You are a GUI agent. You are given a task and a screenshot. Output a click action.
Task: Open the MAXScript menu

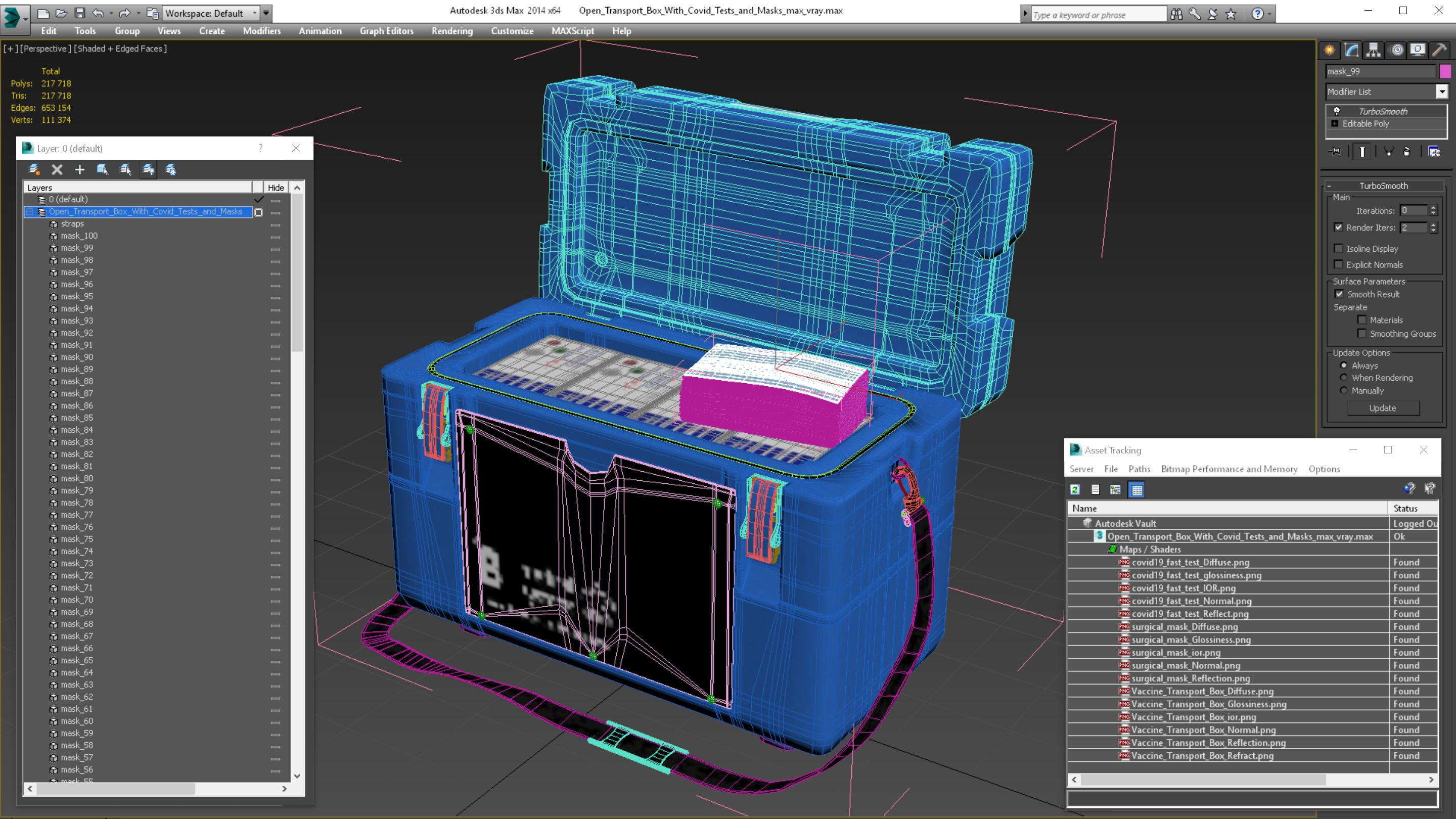click(x=573, y=31)
